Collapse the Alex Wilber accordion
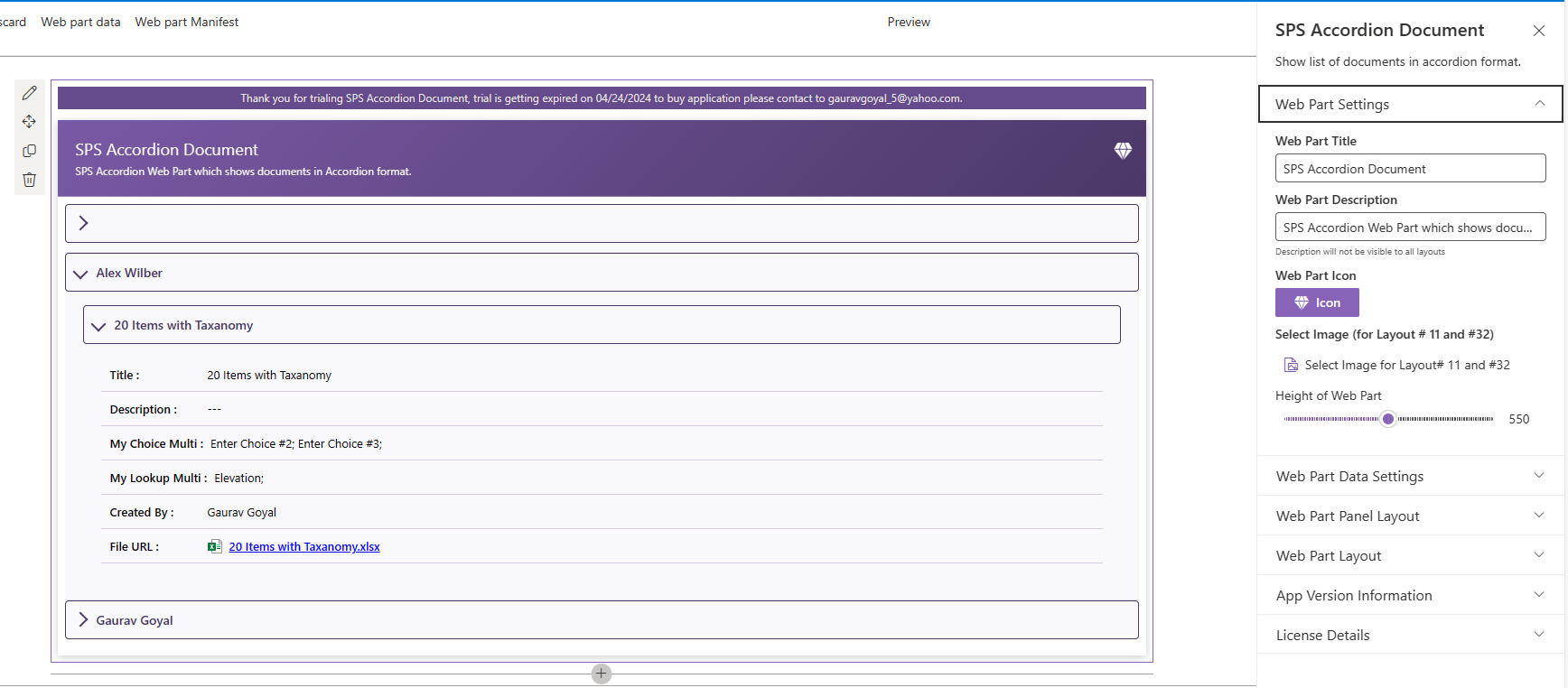Image resolution: width=1568 pixels, height=688 pixels. point(602,273)
